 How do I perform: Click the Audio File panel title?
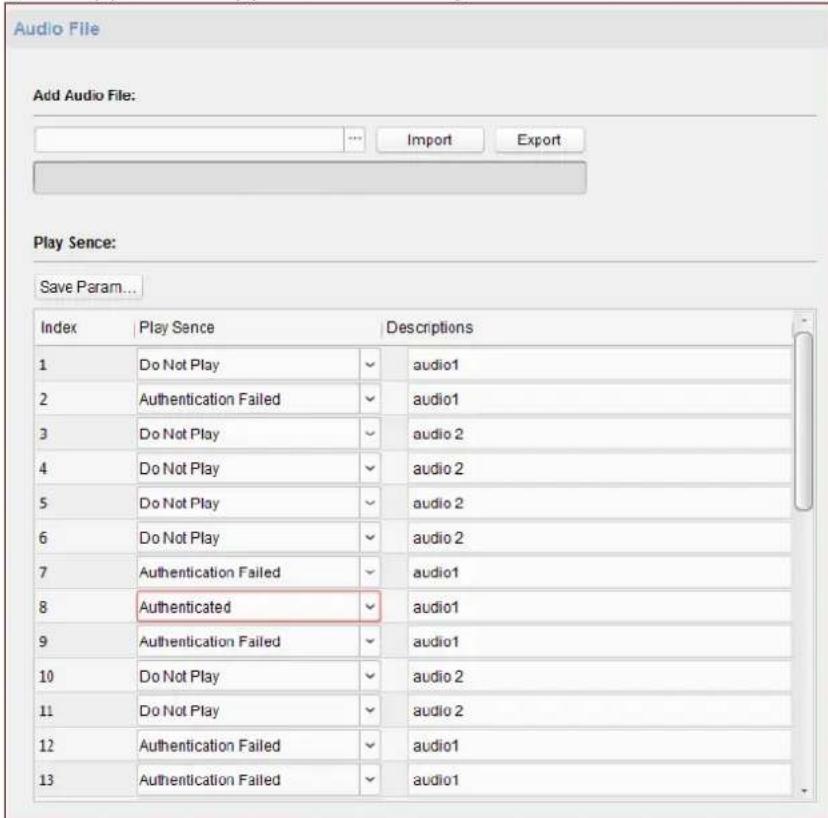(x=57, y=29)
